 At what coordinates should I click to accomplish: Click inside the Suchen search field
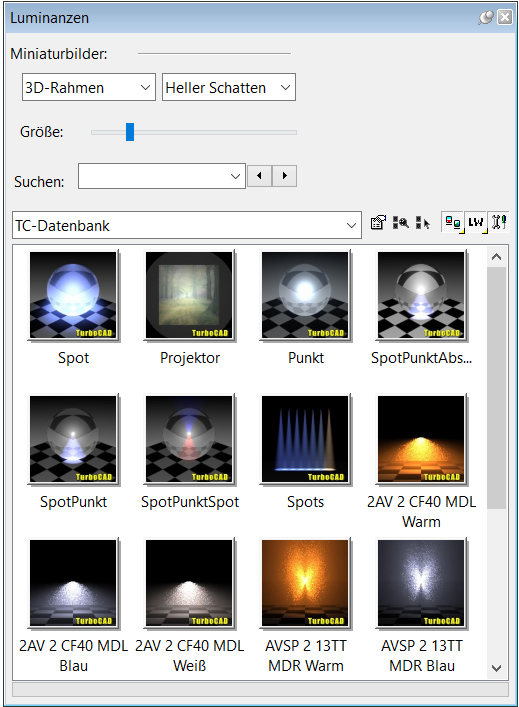click(x=152, y=176)
